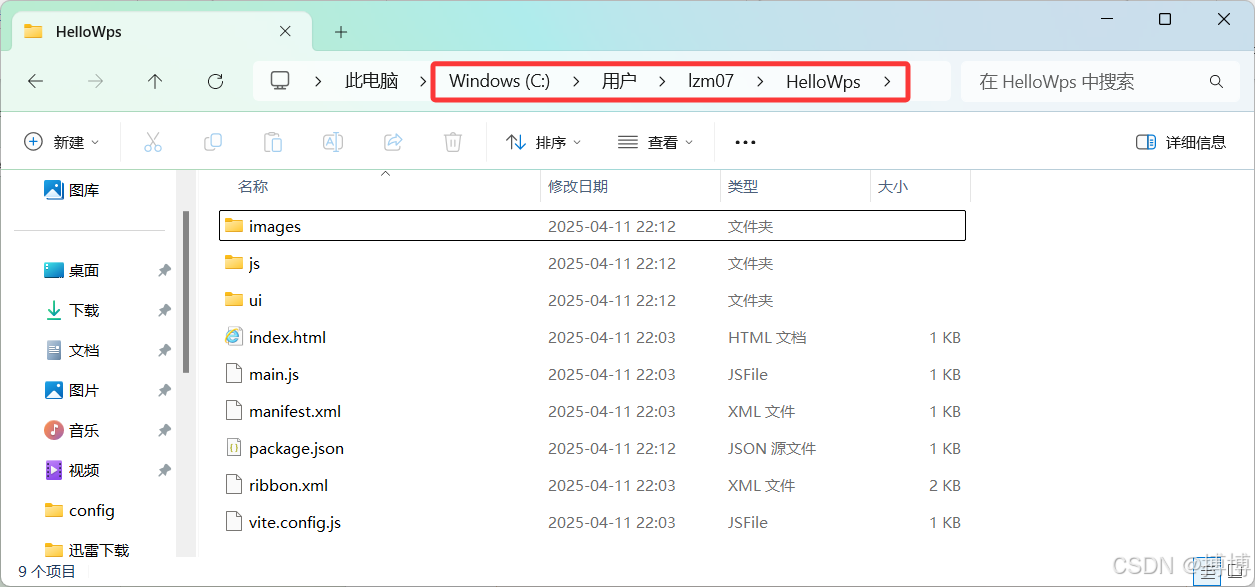This screenshot has width=1255, height=587.
Task: Unpin 桌面 using its pin icon
Action: [x=164, y=271]
